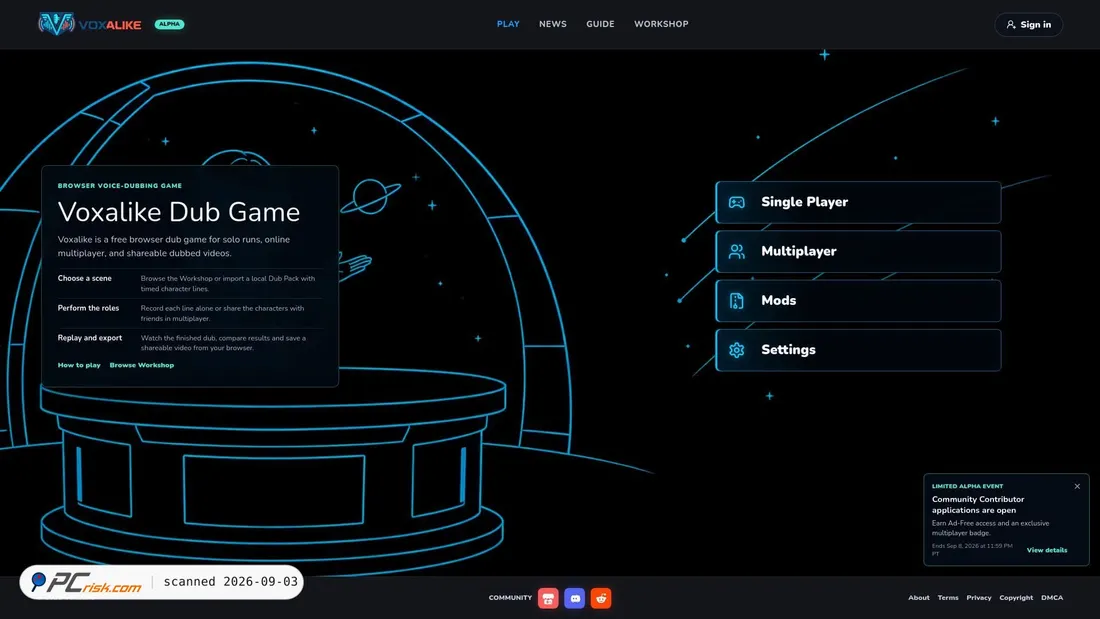Viewport: 1100px width, 619px height.
Task: Open the Reddit community icon
Action: pyautogui.click(x=601, y=598)
